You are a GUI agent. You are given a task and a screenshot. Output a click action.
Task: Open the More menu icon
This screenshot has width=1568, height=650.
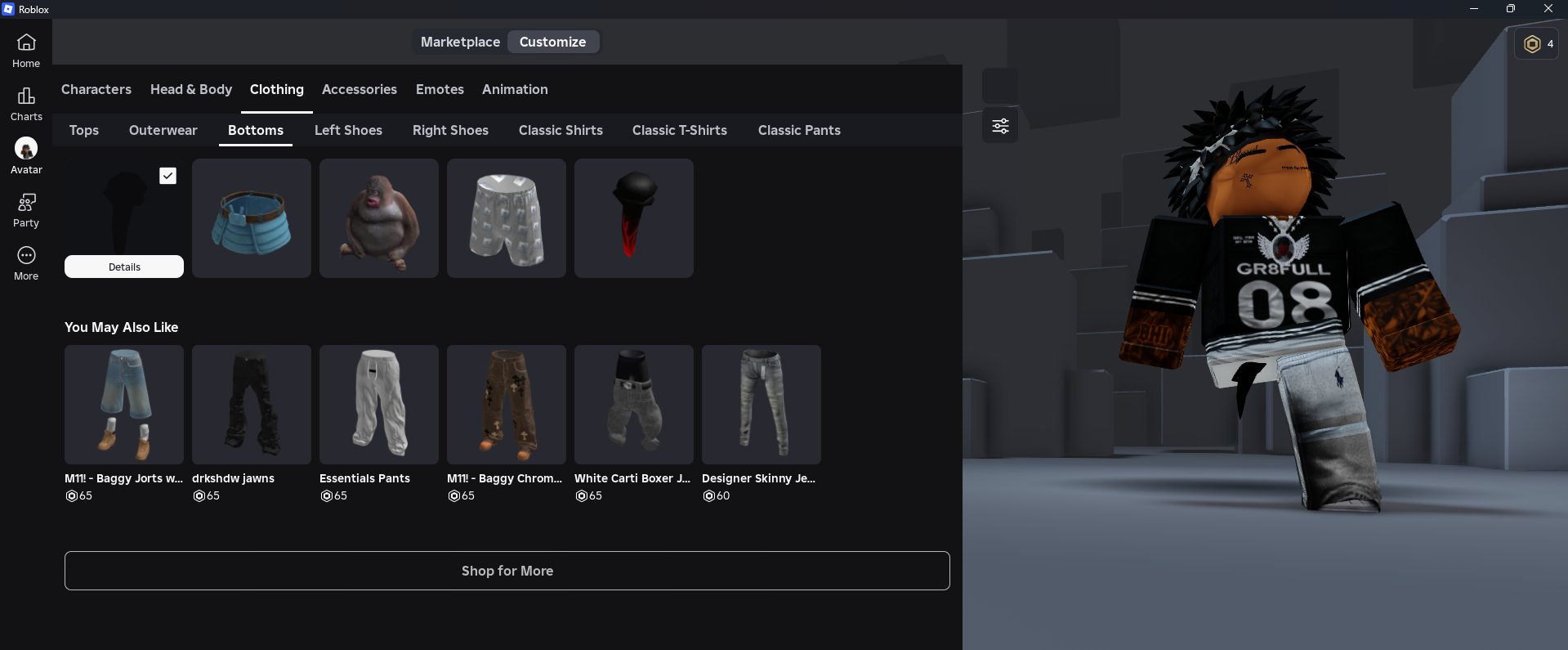tap(26, 256)
